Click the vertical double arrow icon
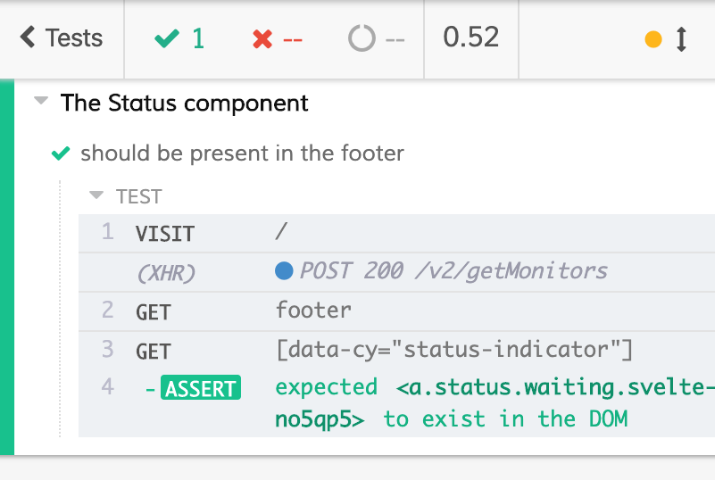 click(x=682, y=40)
